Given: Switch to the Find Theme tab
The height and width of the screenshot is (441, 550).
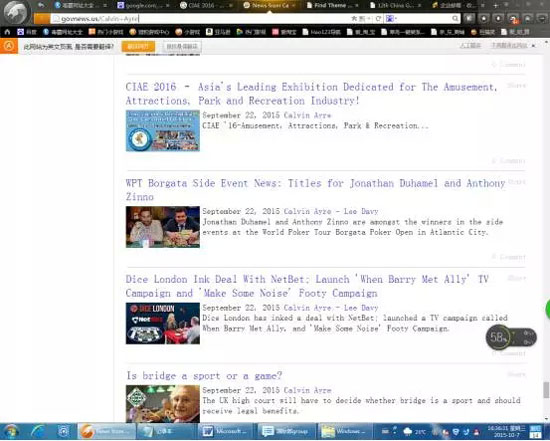Looking at the screenshot, I should tap(332, 5).
